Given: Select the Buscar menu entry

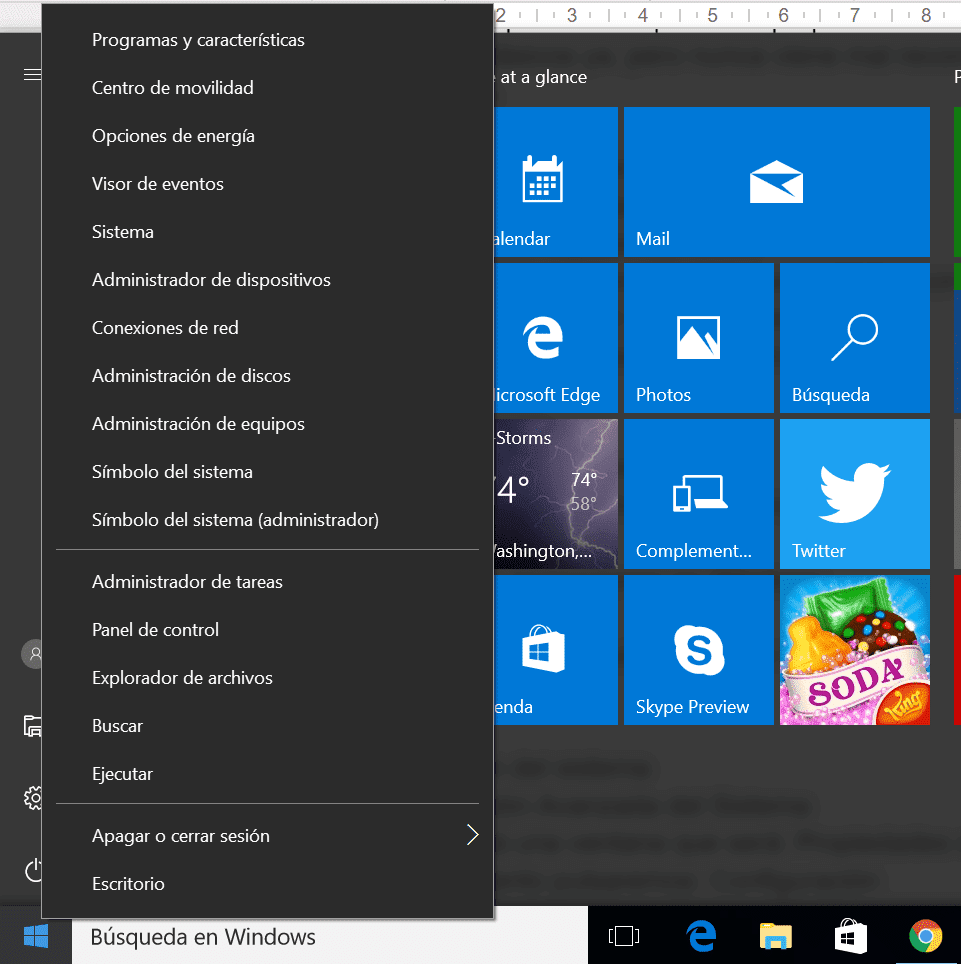Looking at the screenshot, I should [267, 725].
